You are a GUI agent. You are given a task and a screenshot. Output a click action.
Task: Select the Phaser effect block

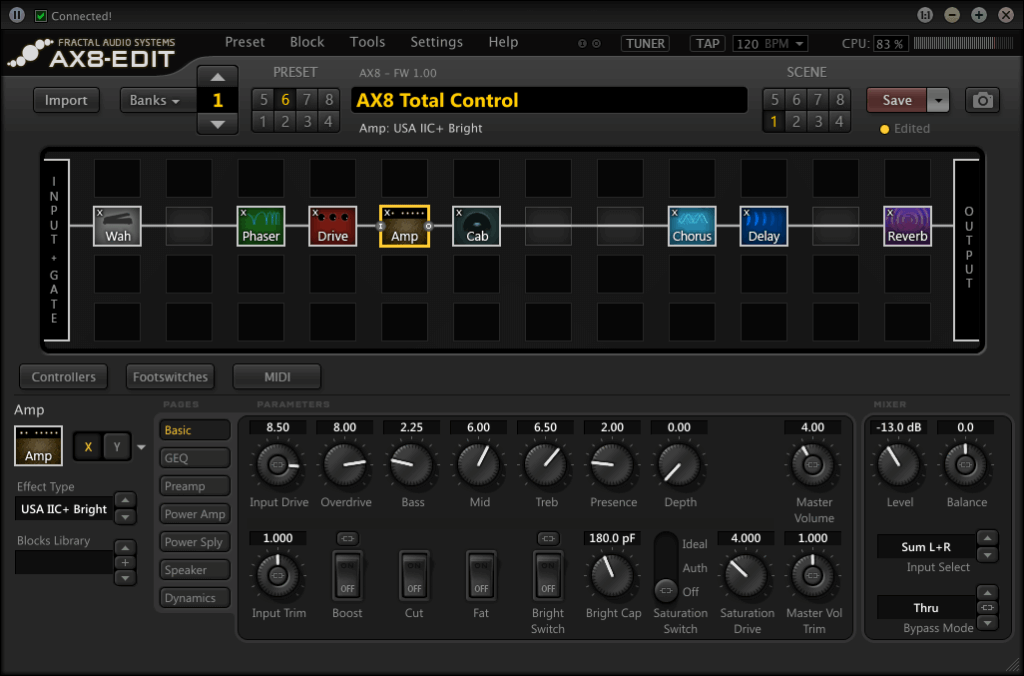pyautogui.click(x=261, y=226)
